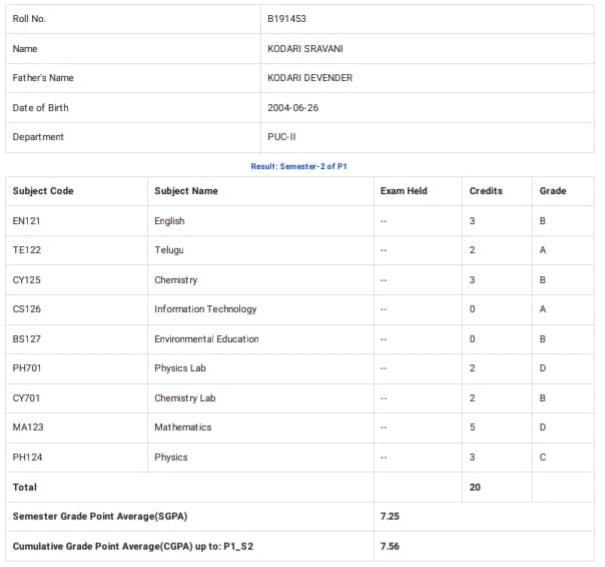Click the Grade column header
605x567 pixels.
(x=553, y=191)
